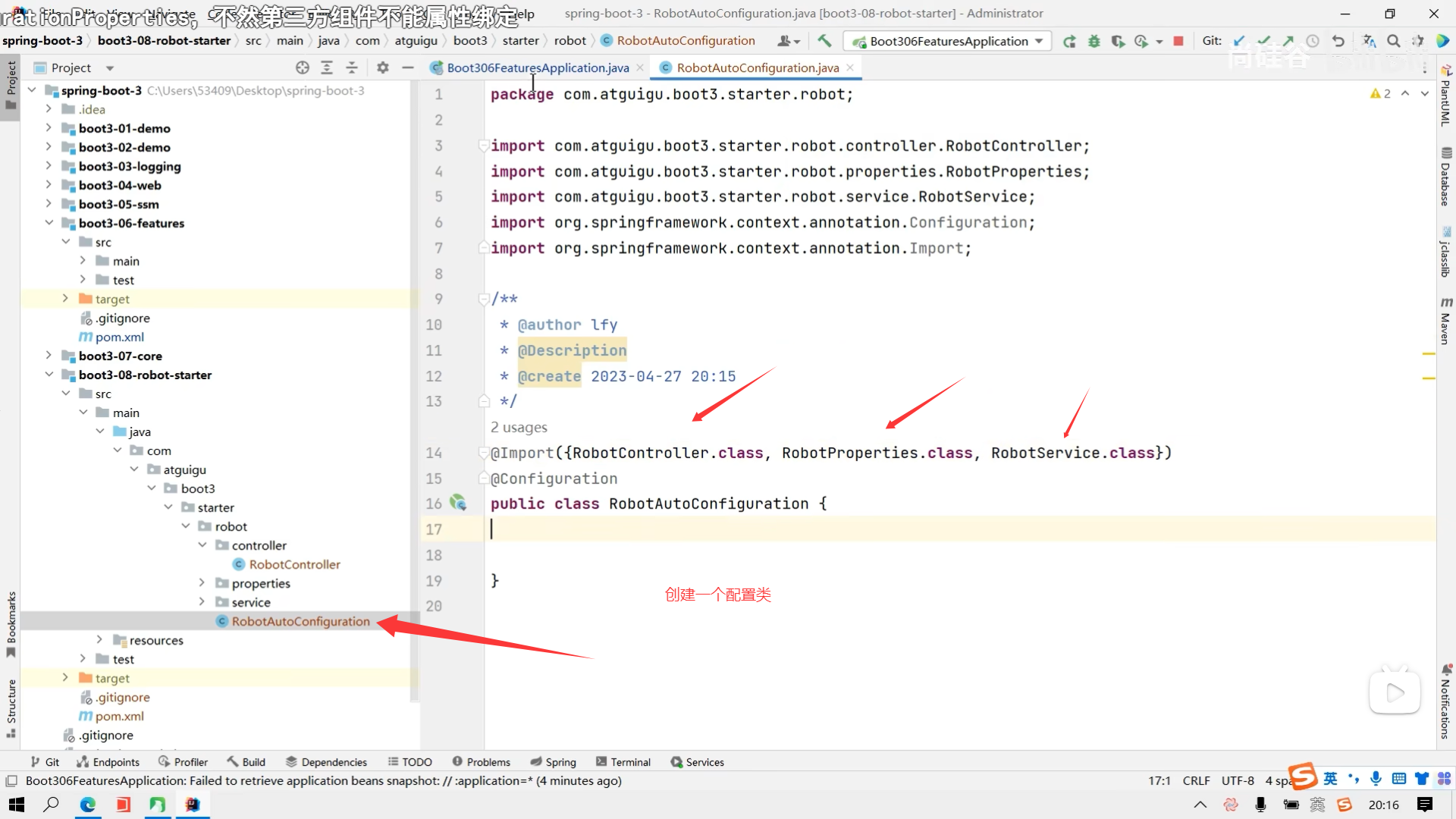This screenshot has height=819, width=1456.
Task: Click UTF-8 encoding in status bar
Action: pyautogui.click(x=1238, y=780)
